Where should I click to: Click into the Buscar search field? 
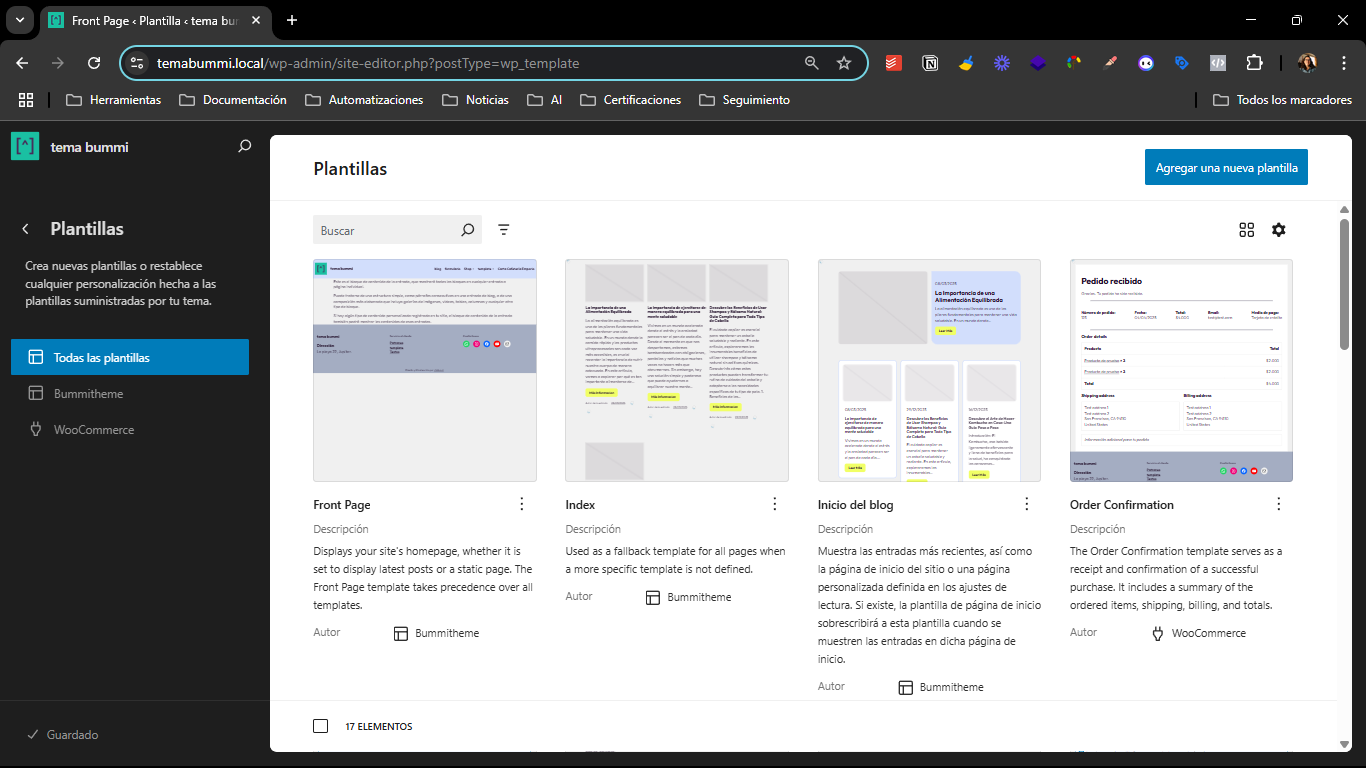click(385, 230)
